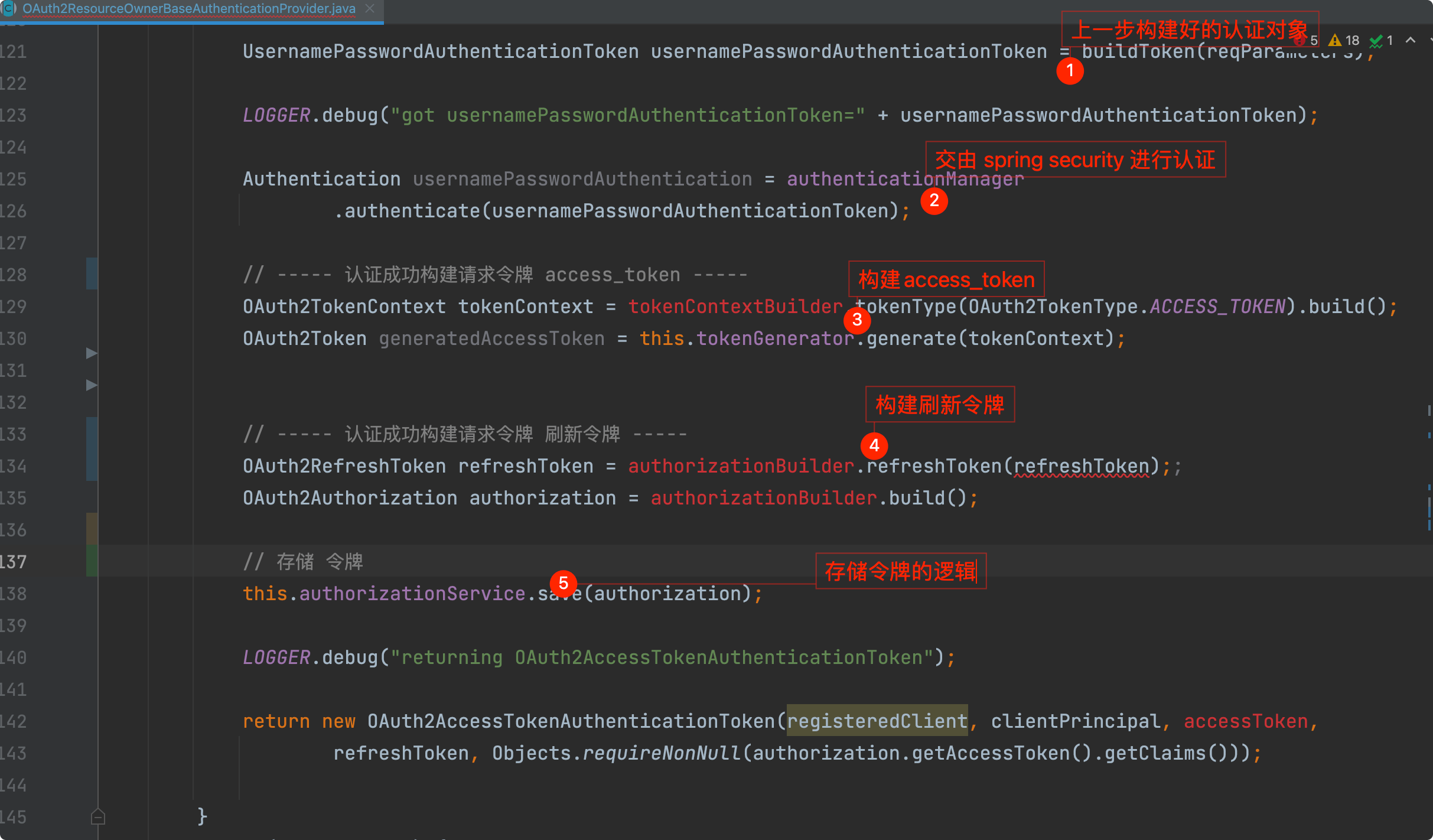Click the highlighted registeredClient argument
Screen dimensions: 1433x840
pyautogui.click(x=877, y=721)
